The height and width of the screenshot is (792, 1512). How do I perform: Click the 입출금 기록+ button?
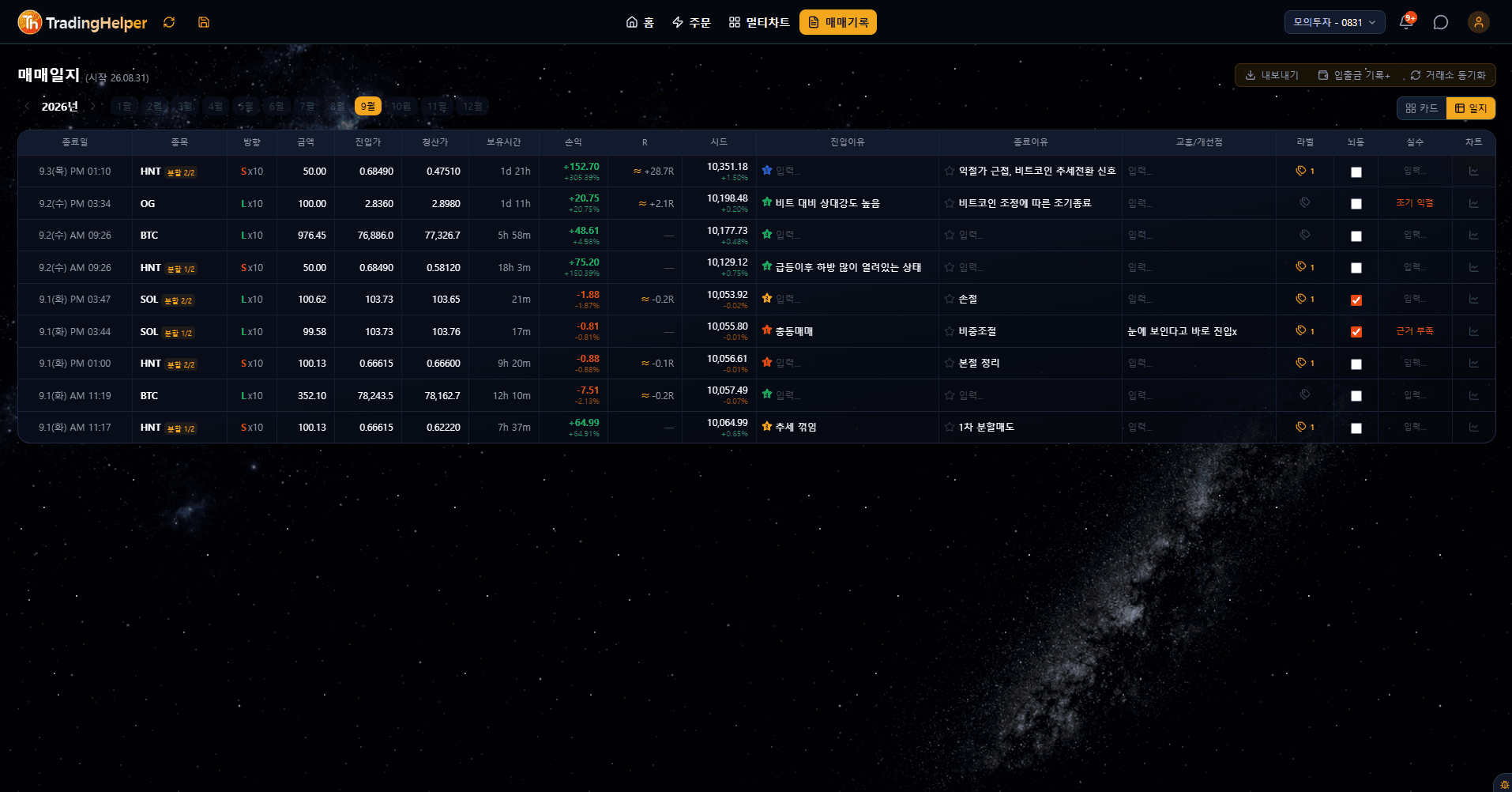pyautogui.click(x=1354, y=75)
